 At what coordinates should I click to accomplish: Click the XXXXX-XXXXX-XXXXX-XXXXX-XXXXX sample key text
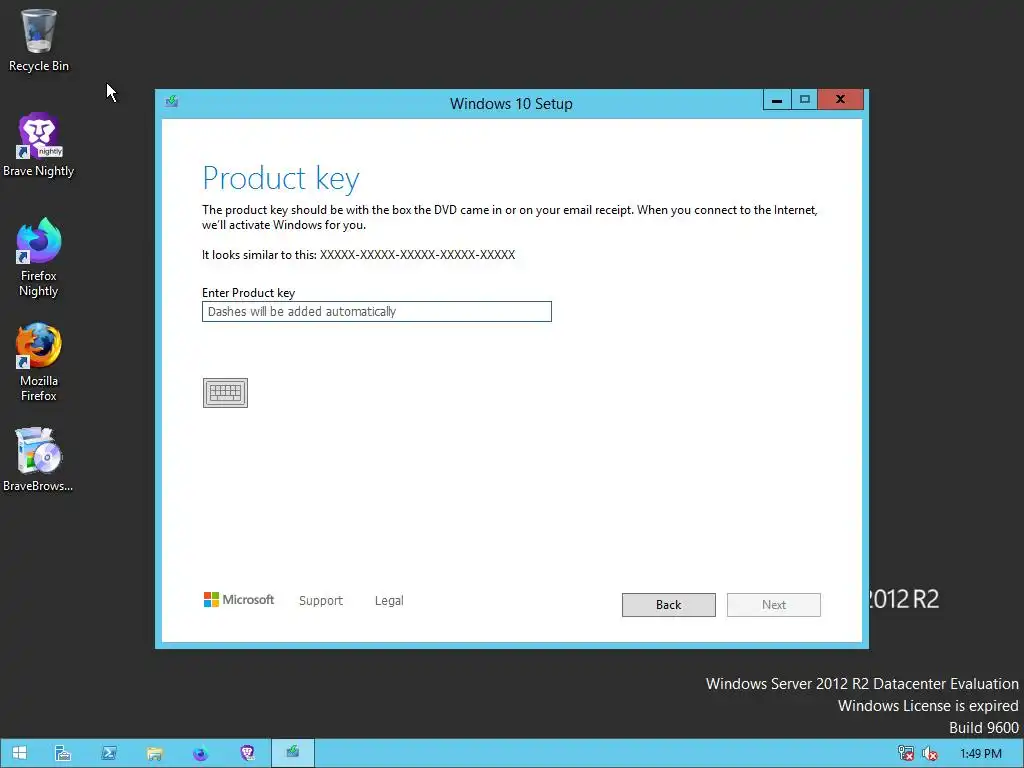click(x=417, y=255)
